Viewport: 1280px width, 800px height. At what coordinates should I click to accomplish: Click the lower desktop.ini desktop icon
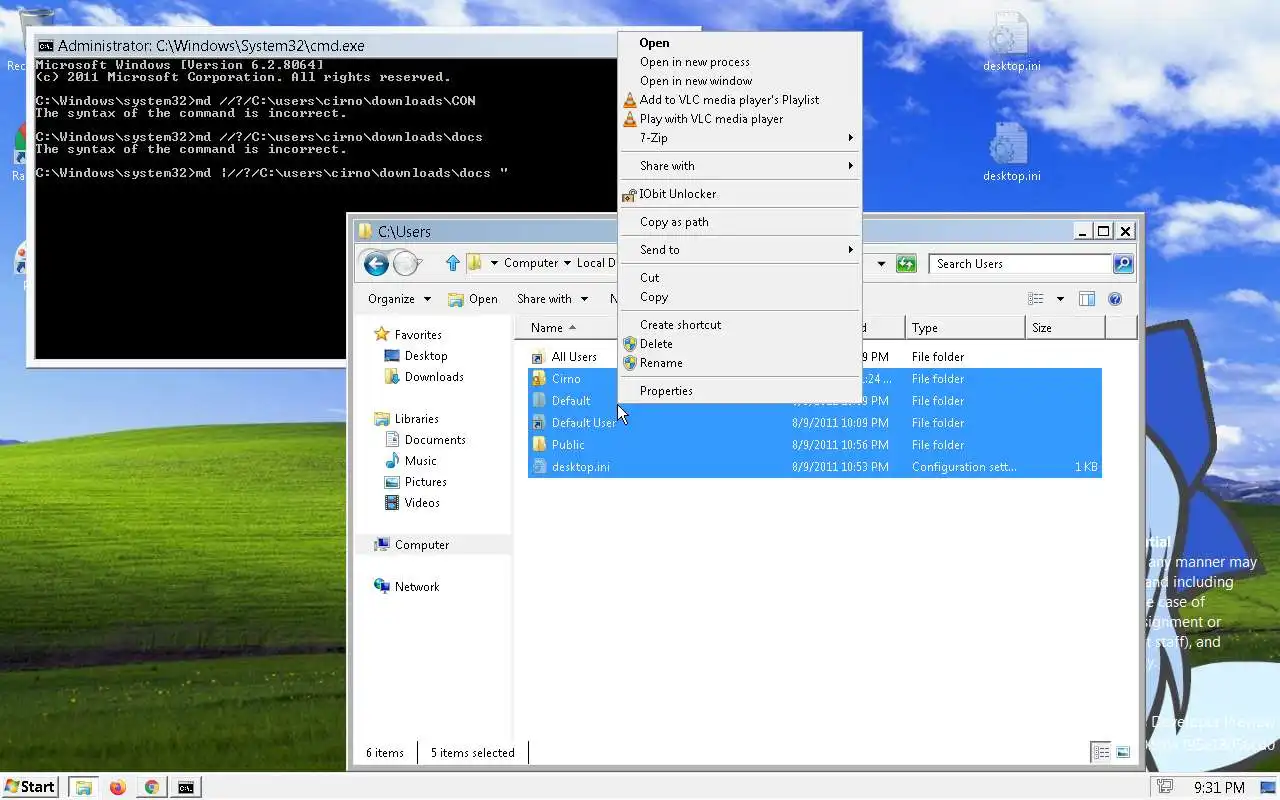[1011, 153]
